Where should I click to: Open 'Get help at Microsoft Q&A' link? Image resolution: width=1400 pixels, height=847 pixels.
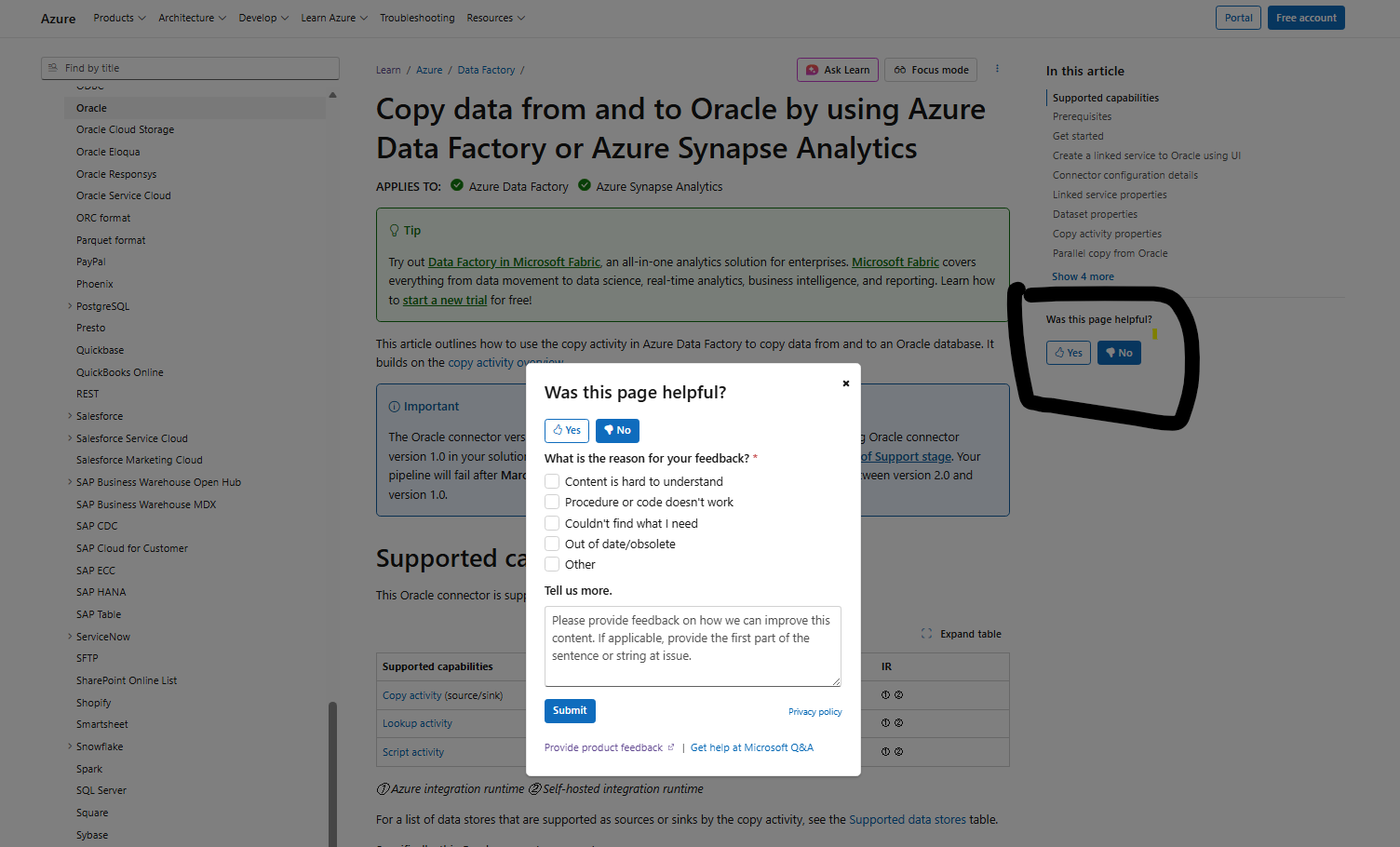point(752,747)
